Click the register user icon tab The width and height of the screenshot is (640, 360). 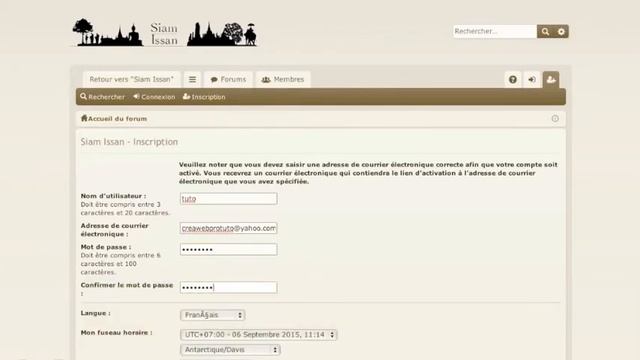tap(551, 79)
